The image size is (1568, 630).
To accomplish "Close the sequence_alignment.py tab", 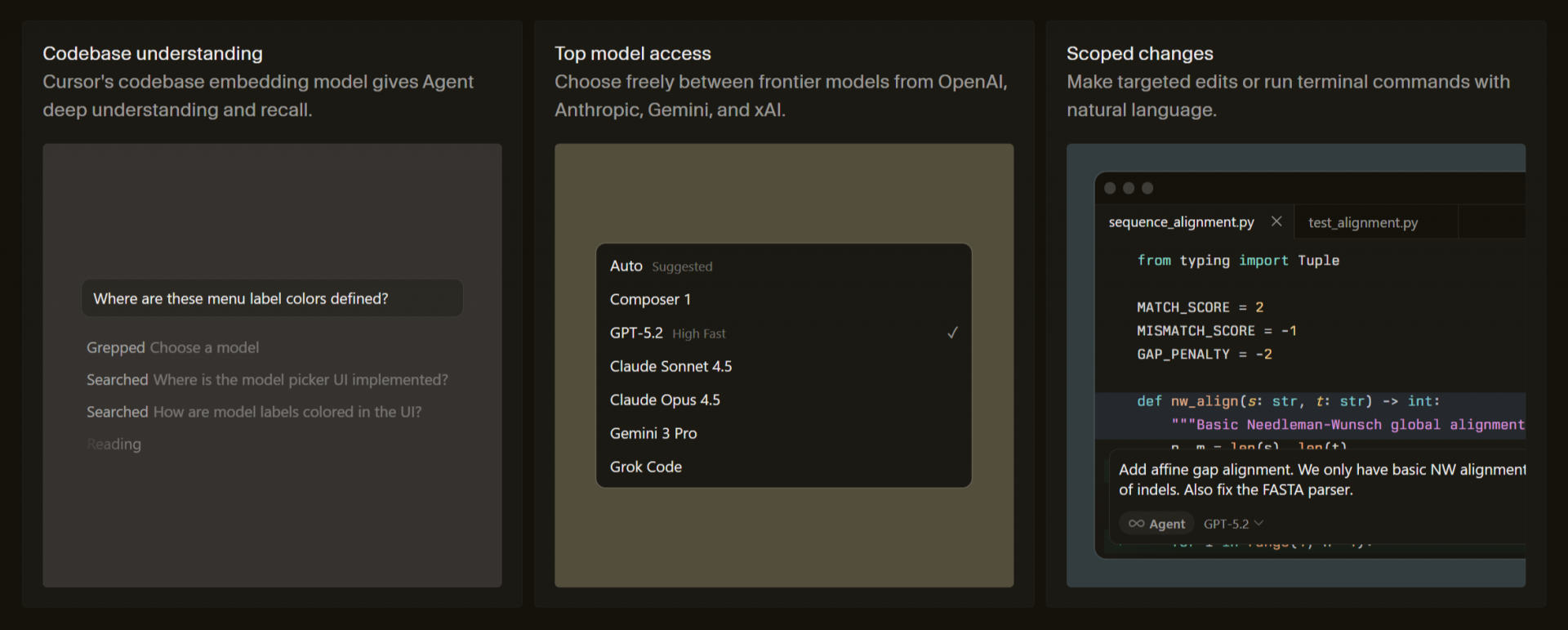I will coord(1276,221).
